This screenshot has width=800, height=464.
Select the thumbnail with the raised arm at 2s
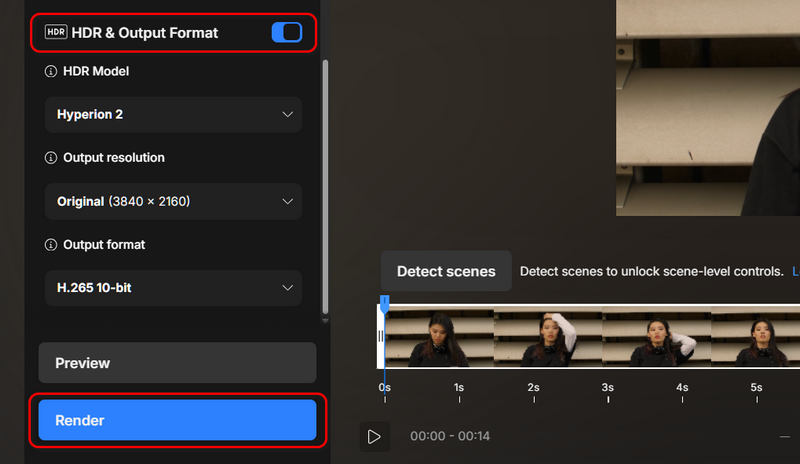548,337
